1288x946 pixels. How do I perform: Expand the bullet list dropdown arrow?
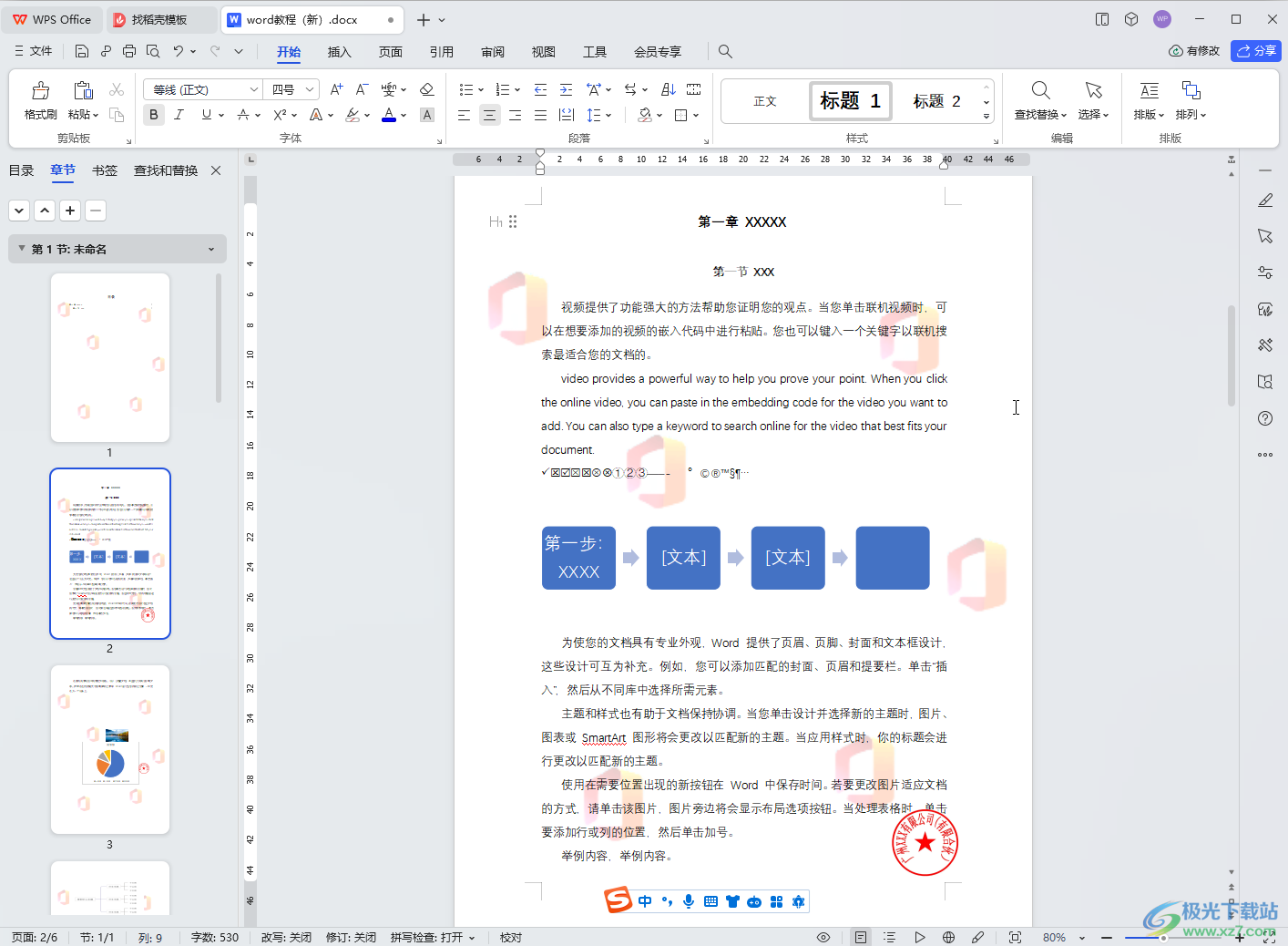tap(481, 89)
